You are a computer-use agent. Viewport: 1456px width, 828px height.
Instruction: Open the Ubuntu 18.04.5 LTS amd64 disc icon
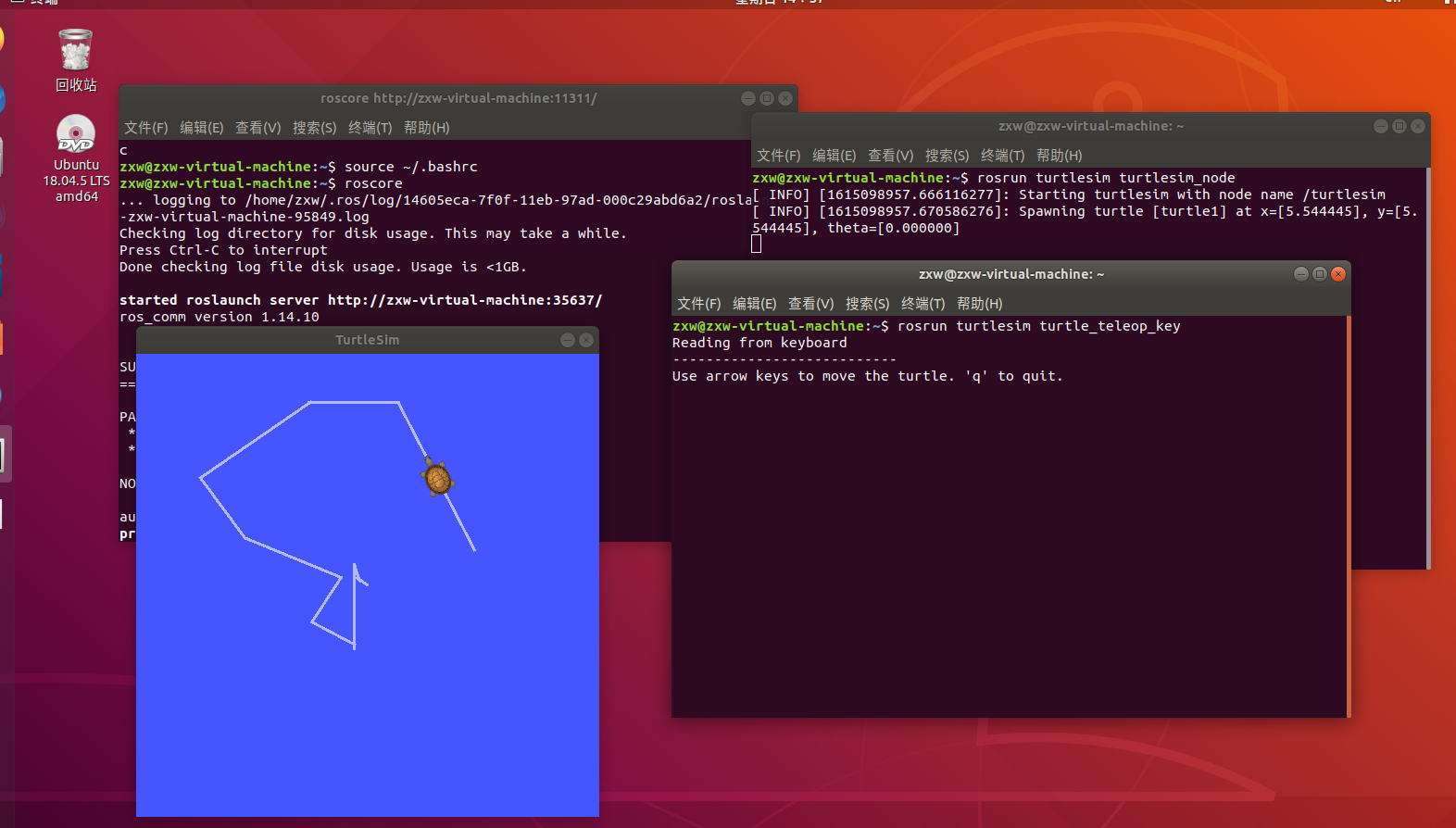pyautogui.click(x=76, y=158)
